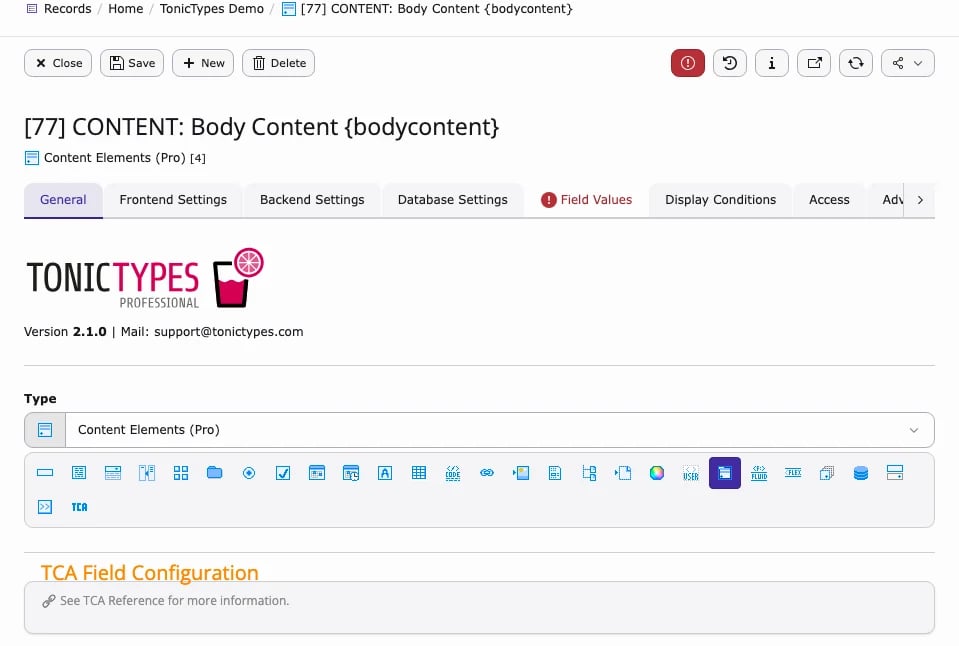The image size is (959, 646).
Task: Open the Access tab
Action: click(829, 200)
